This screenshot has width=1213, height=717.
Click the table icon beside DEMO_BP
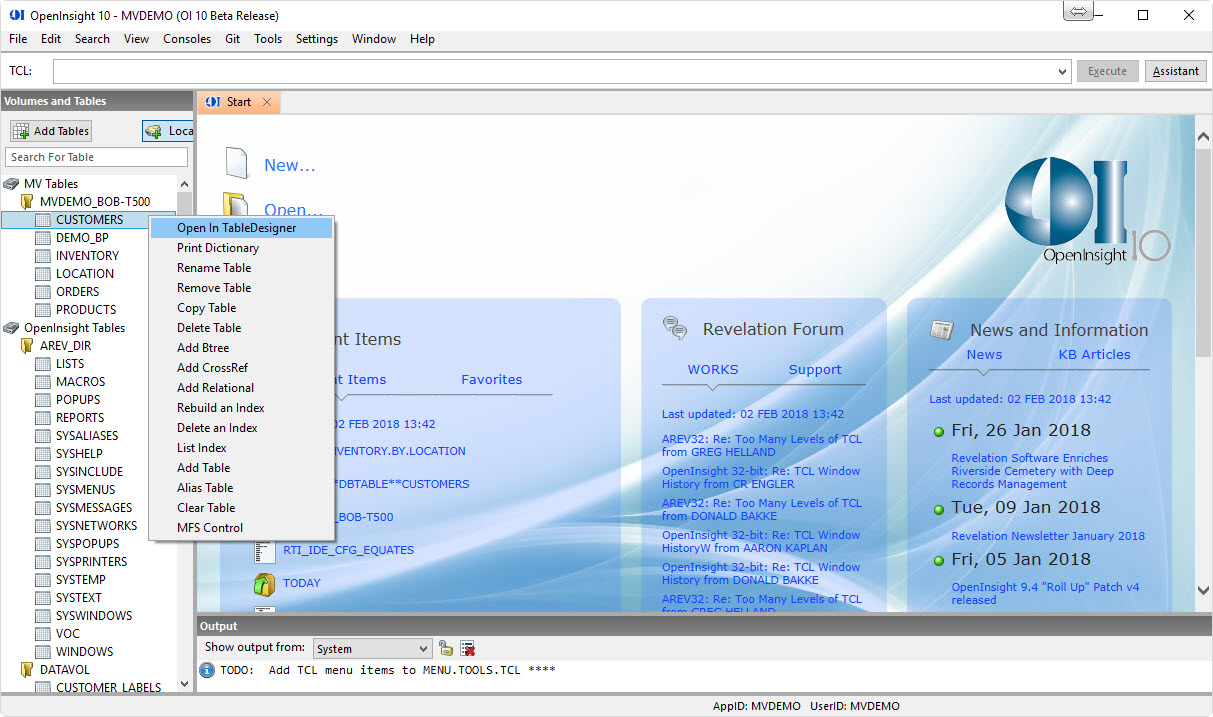pyautogui.click(x=43, y=238)
